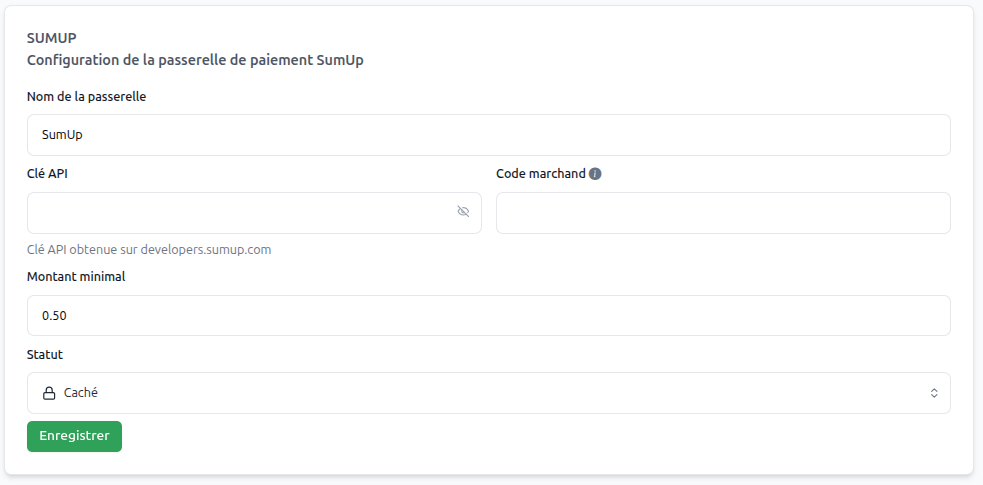Screen dimensions: 983x485
Task: Click the SumUp gateway name value
Action: 62,135
